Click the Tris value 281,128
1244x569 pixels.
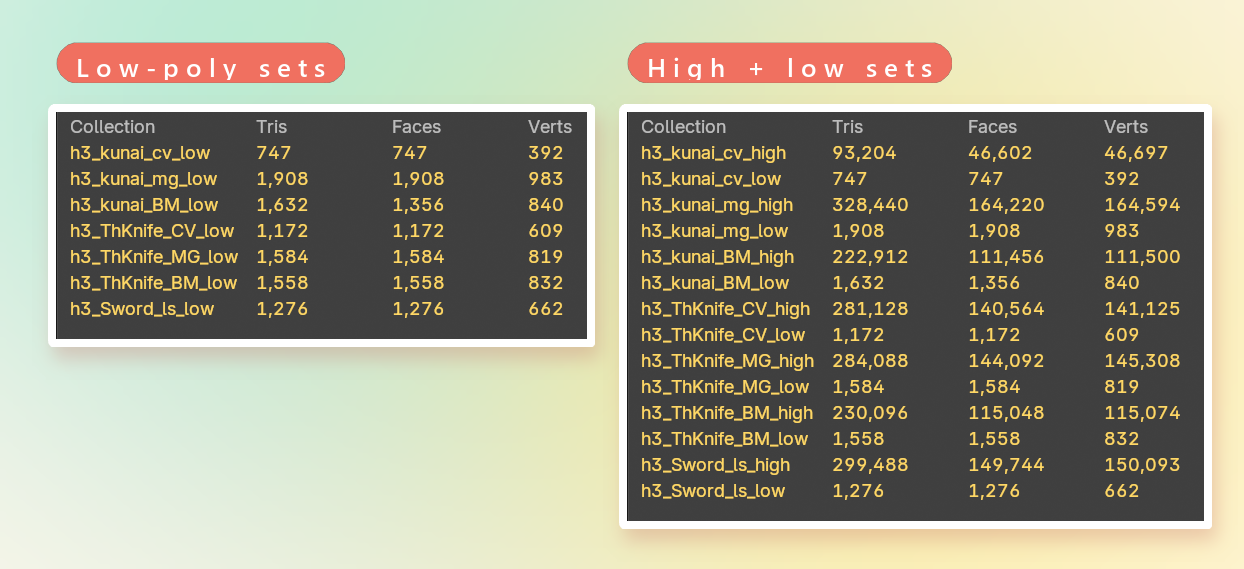[870, 309]
